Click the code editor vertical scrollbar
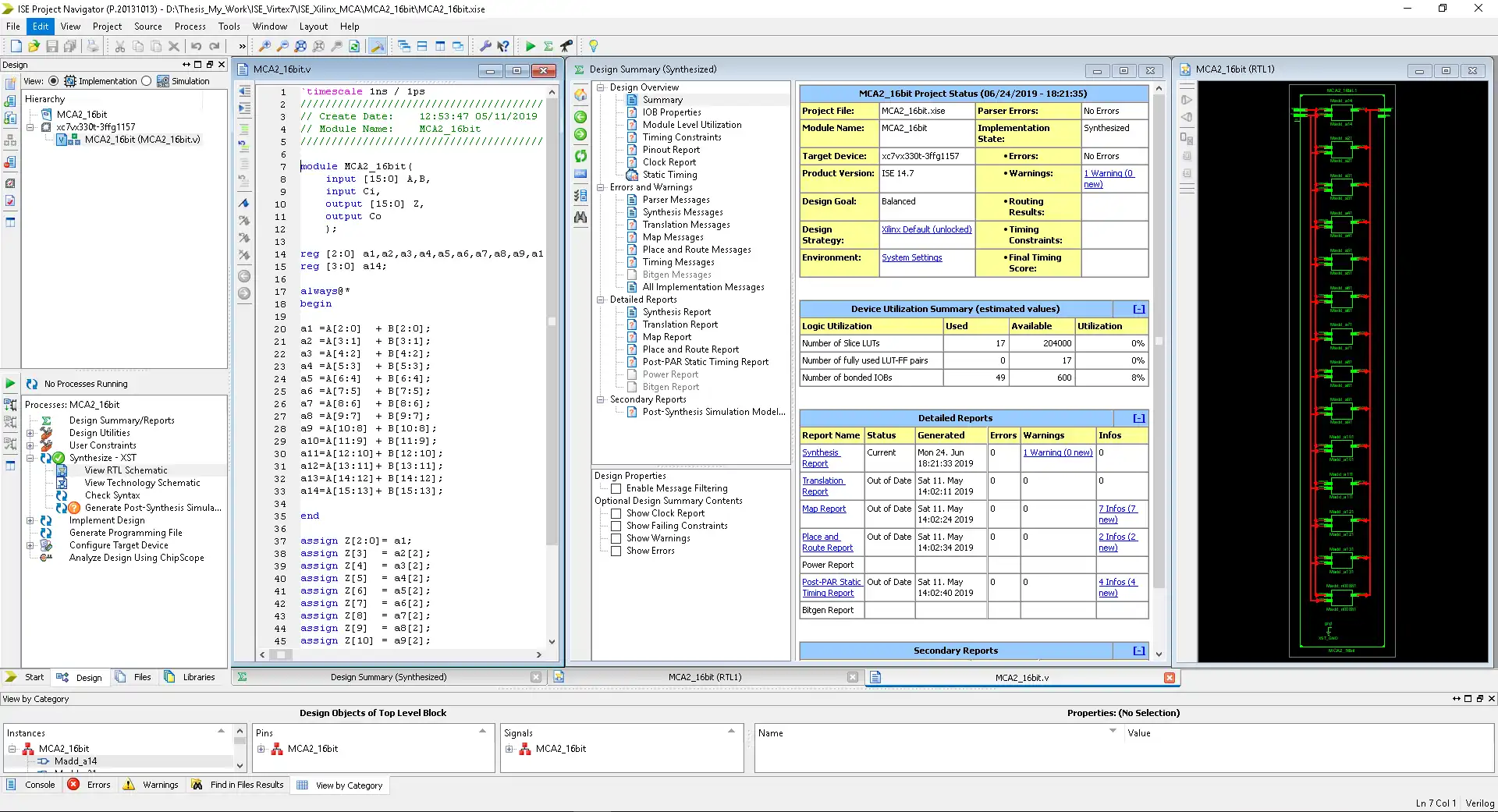The height and width of the screenshot is (812, 1498). 552,367
